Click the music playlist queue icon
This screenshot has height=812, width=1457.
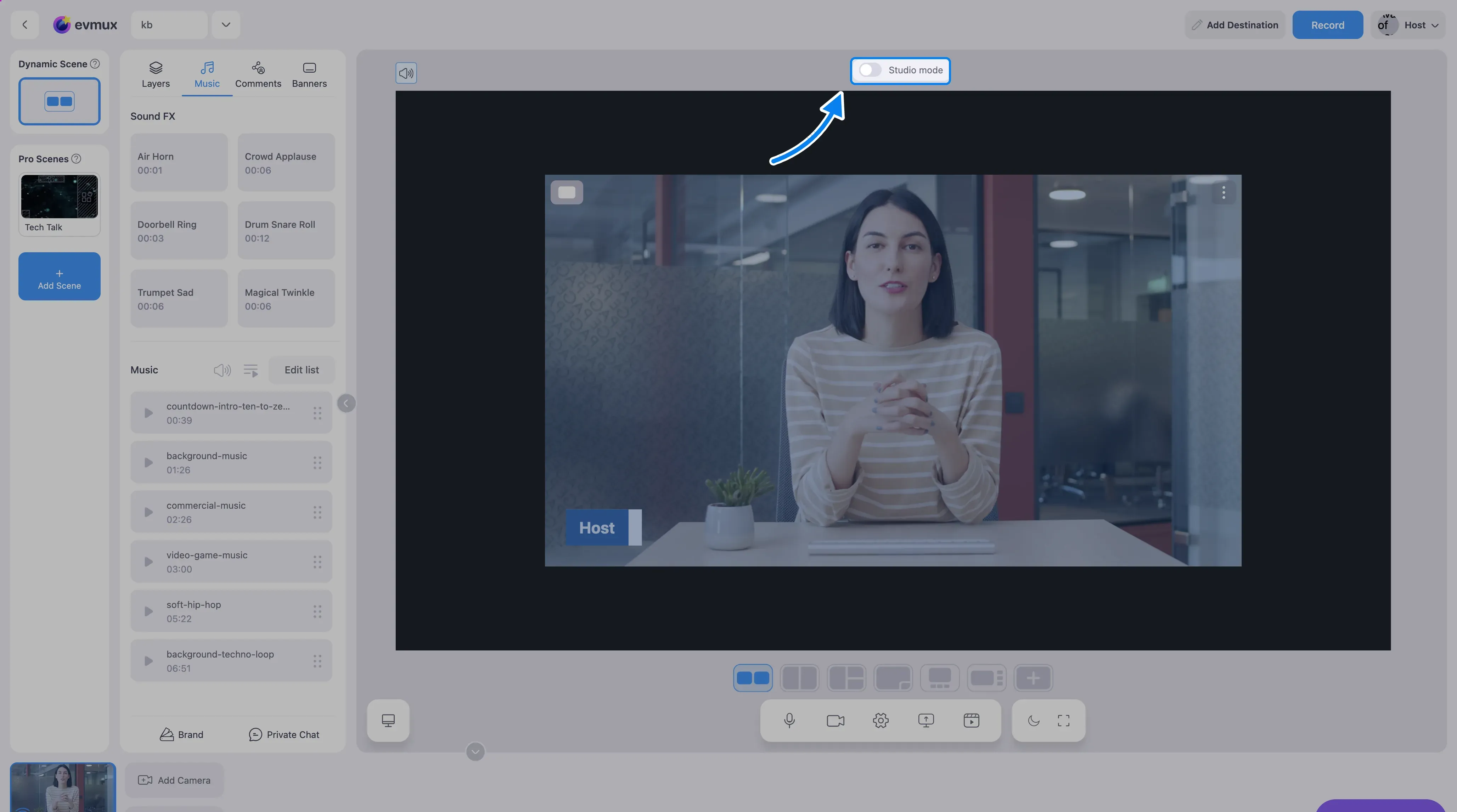251,370
